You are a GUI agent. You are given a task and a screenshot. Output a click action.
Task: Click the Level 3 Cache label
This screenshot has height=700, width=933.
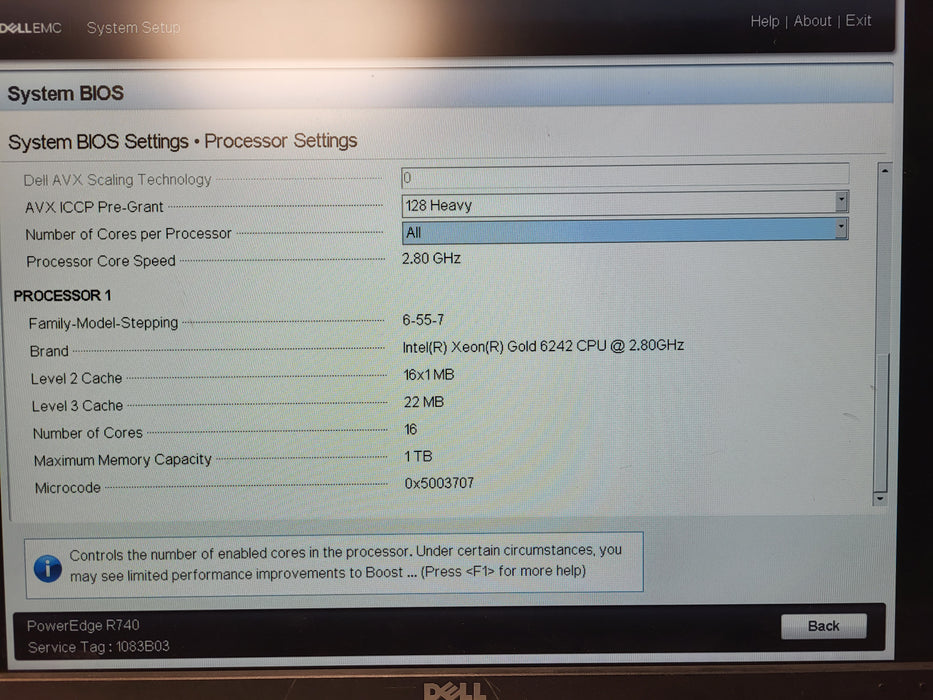(x=77, y=406)
